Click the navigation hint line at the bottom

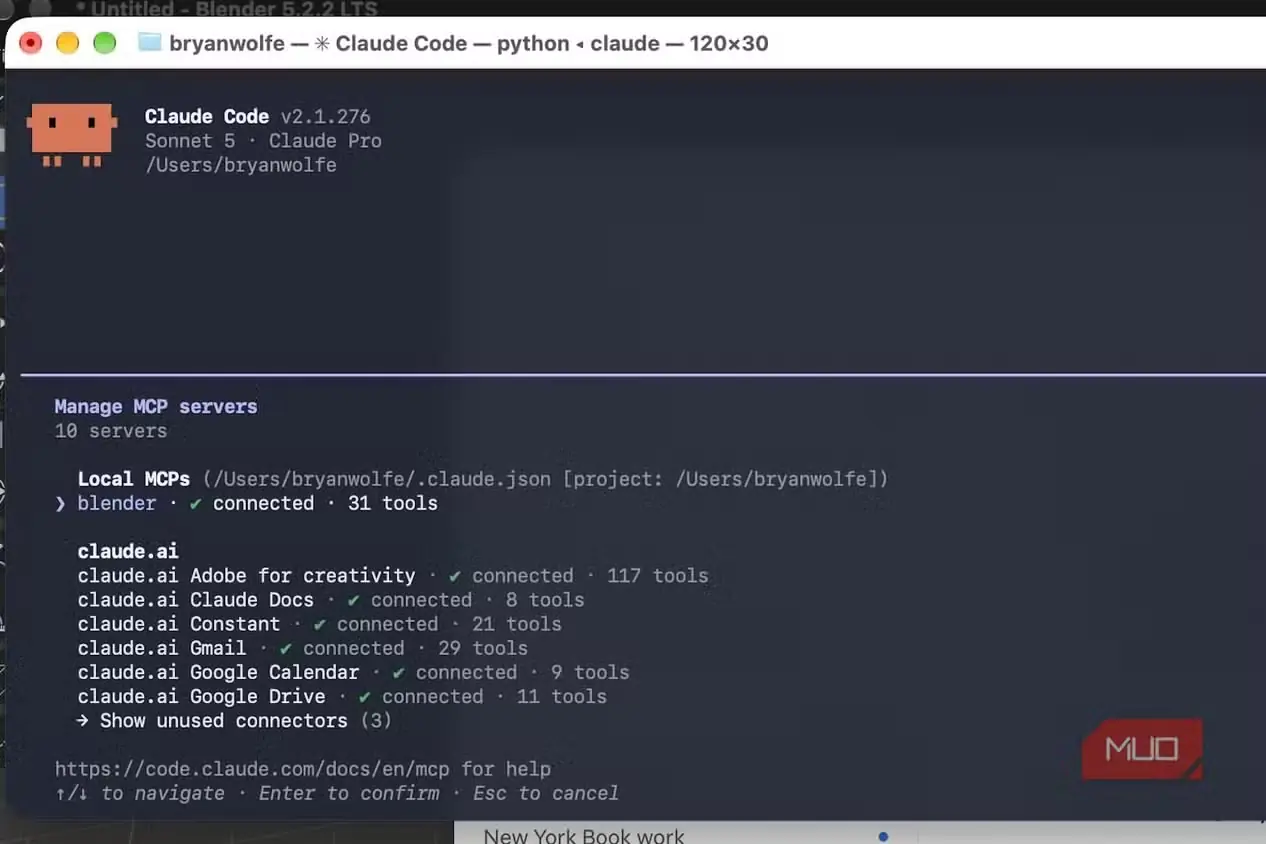[x=337, y=793]
